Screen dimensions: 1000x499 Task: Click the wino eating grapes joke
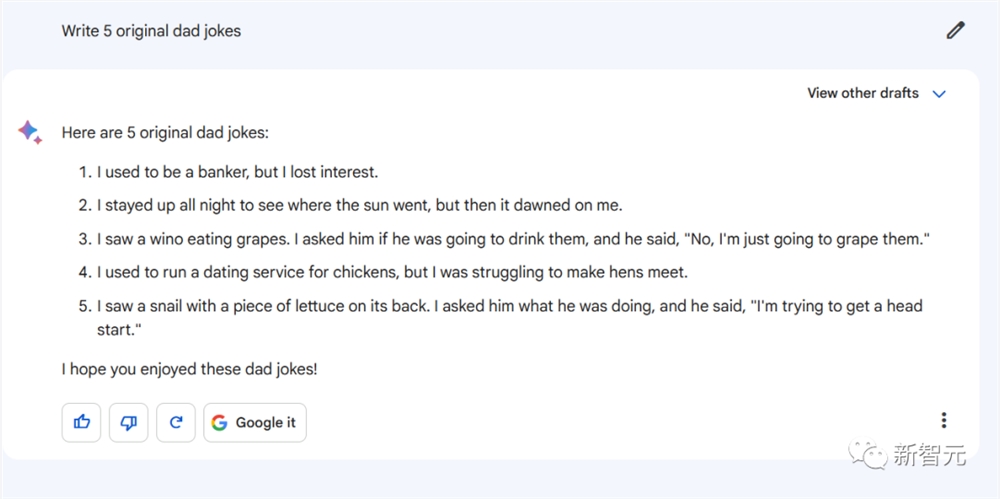pyautogui.click(x=513, y=239)
